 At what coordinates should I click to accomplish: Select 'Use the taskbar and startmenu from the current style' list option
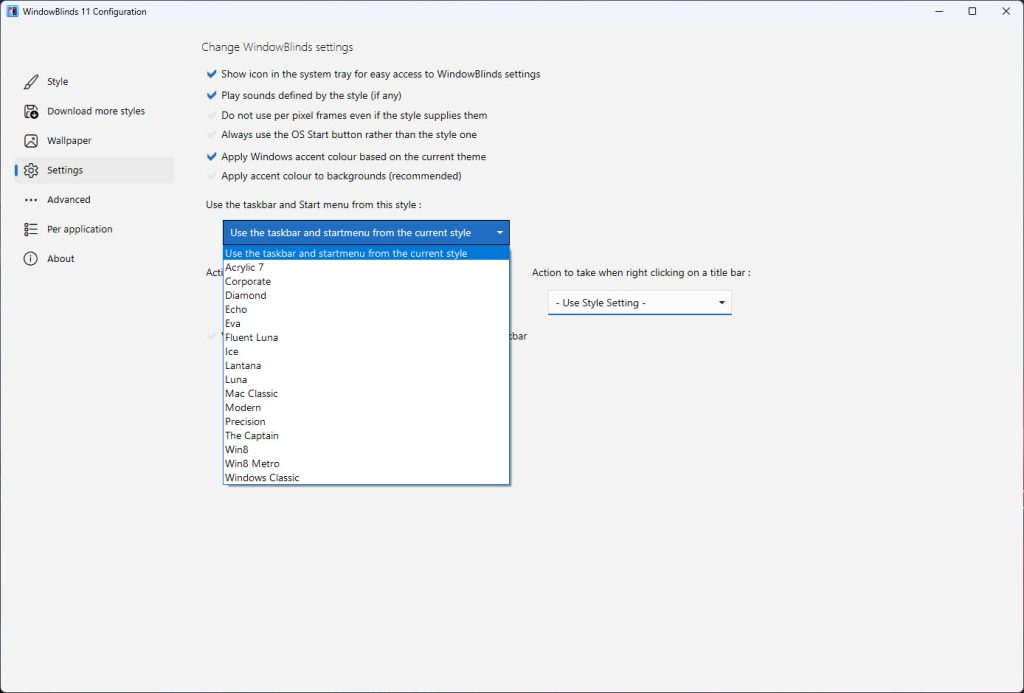pos(366,253)
